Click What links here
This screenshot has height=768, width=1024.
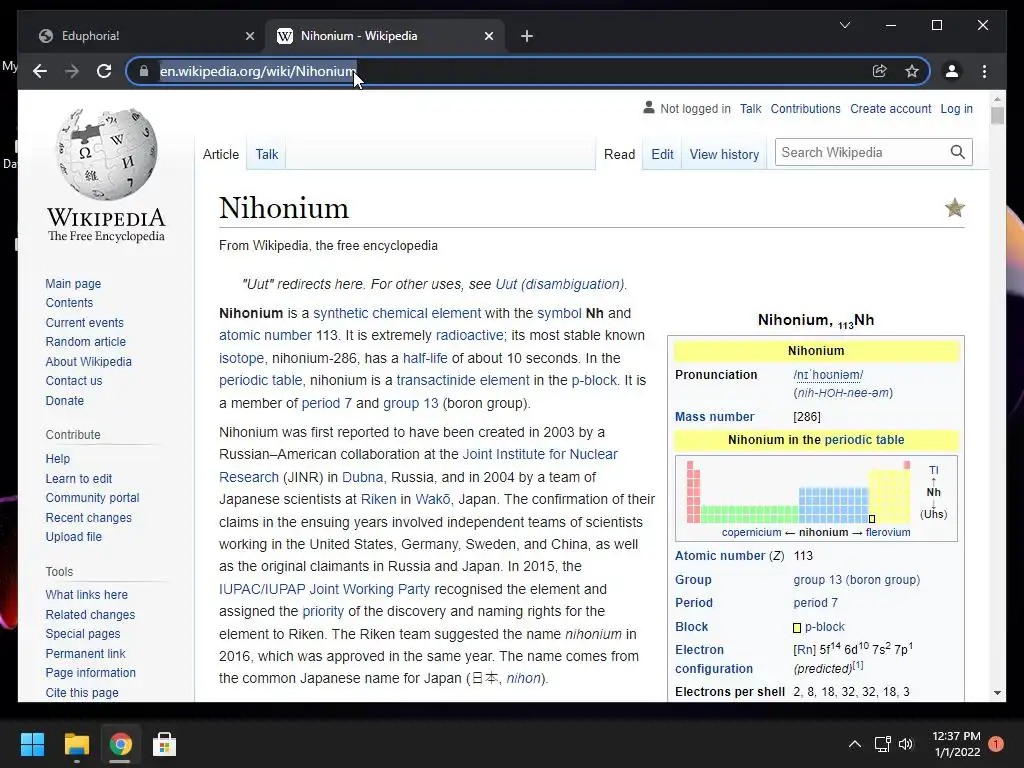pyautogui.click(x=87, y=594)
